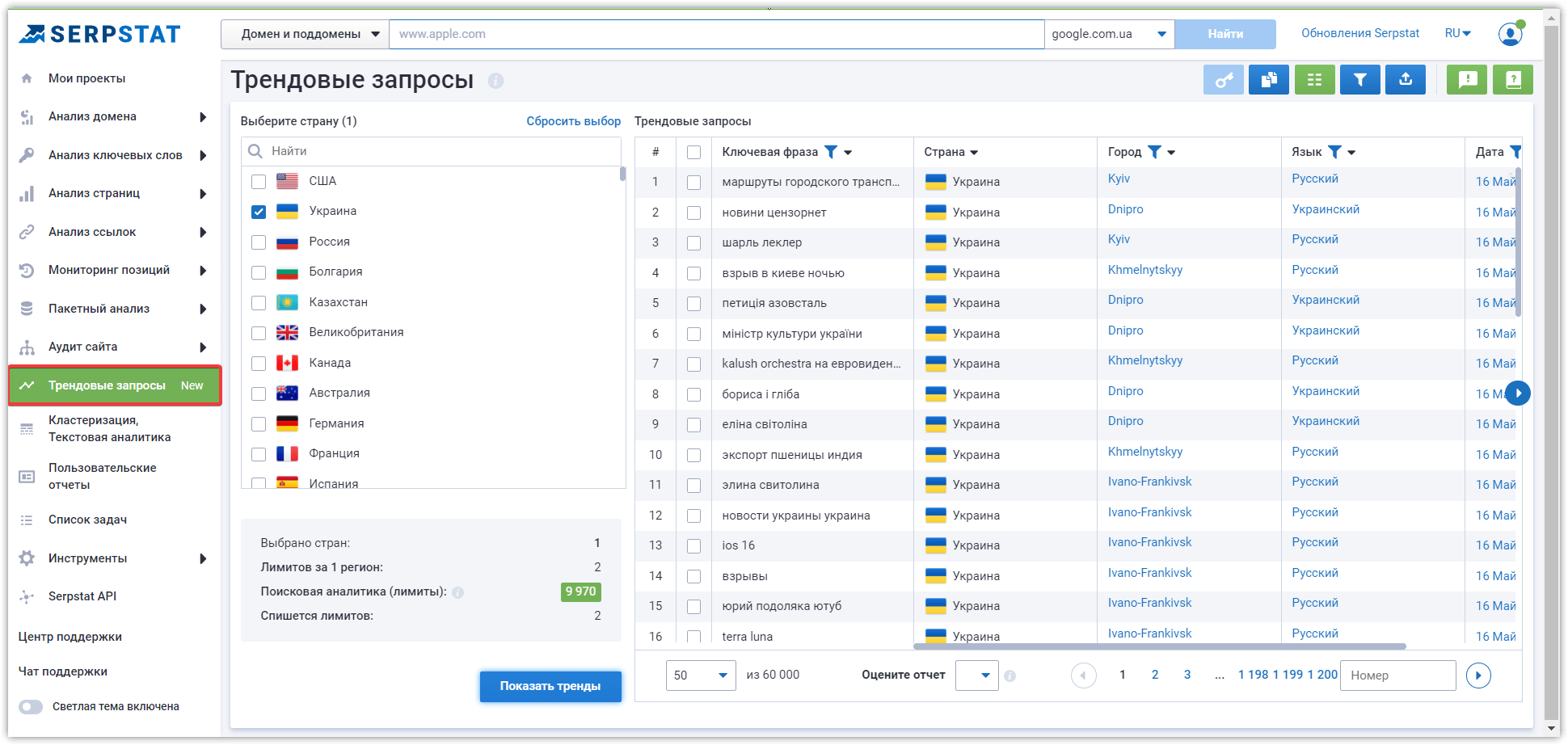
Task: Click Сбросить выбор link
Action: (573, 121)
